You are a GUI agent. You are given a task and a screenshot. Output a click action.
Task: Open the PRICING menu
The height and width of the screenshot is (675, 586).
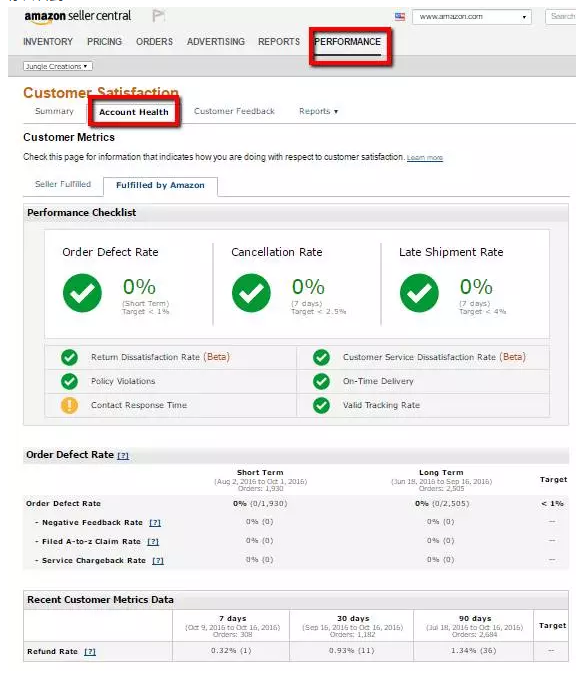104,42
